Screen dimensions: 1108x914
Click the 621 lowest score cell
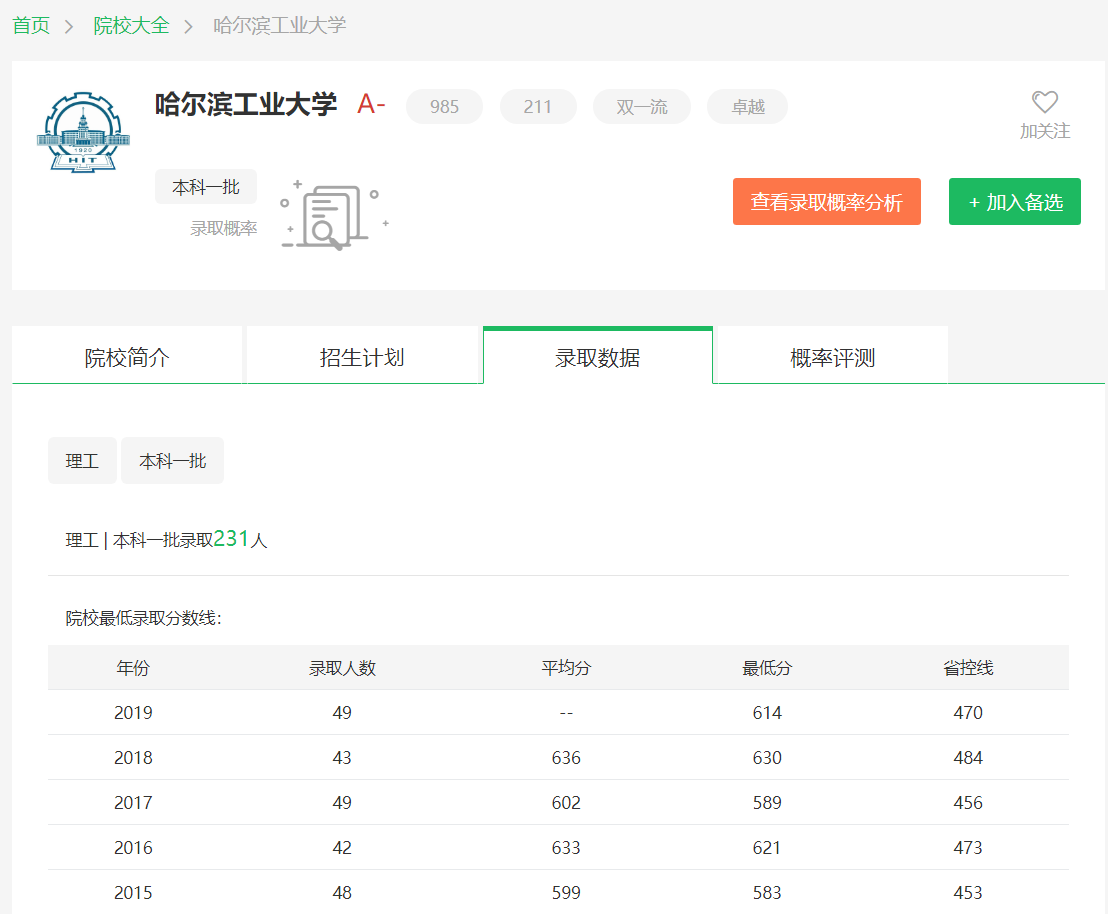click(x=767, y=848)
